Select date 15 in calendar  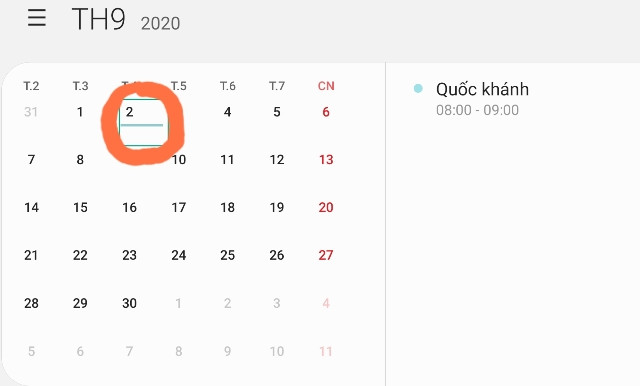click(x=80, y=207)
